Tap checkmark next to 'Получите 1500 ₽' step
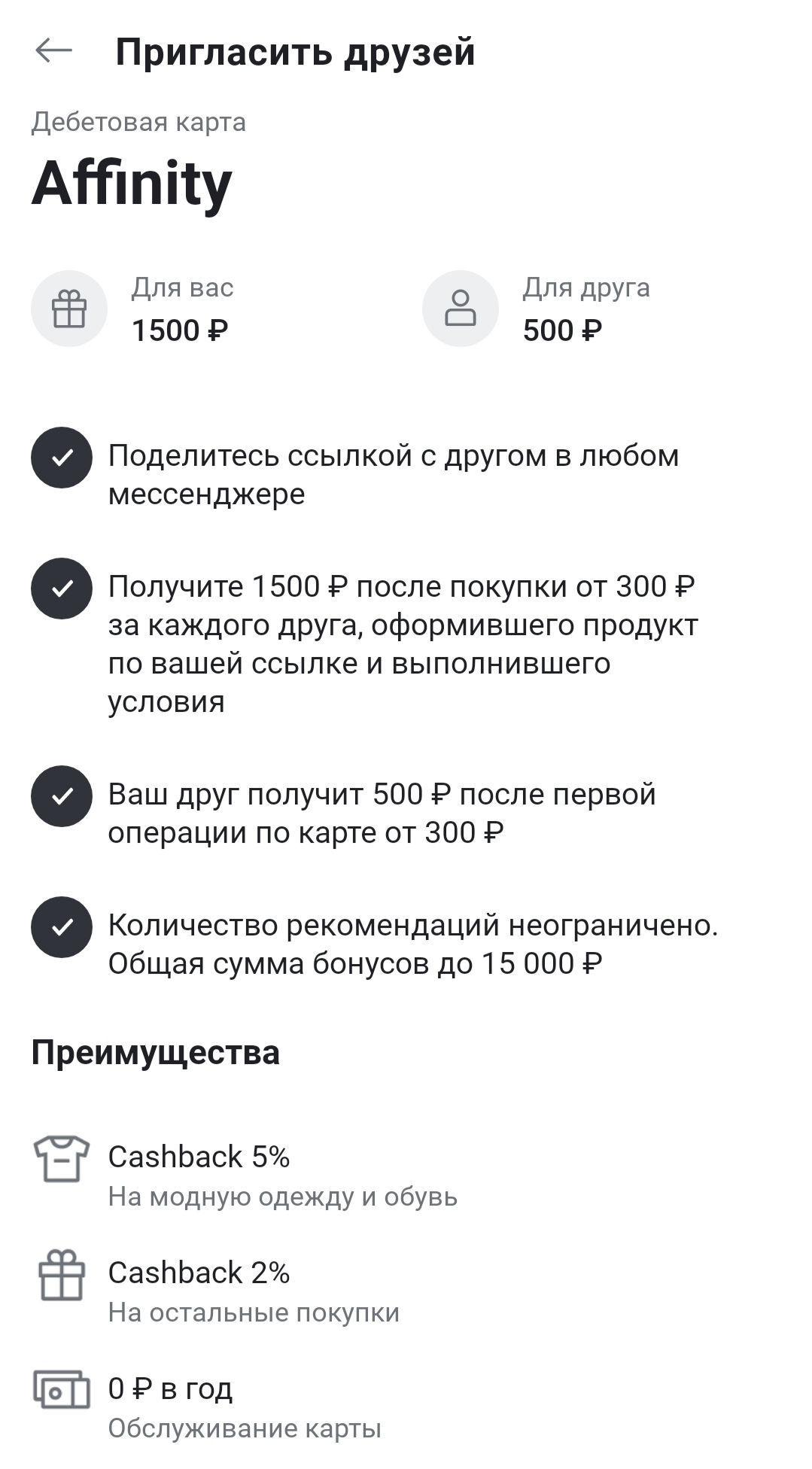812x1469 pixels. point(62,589)
